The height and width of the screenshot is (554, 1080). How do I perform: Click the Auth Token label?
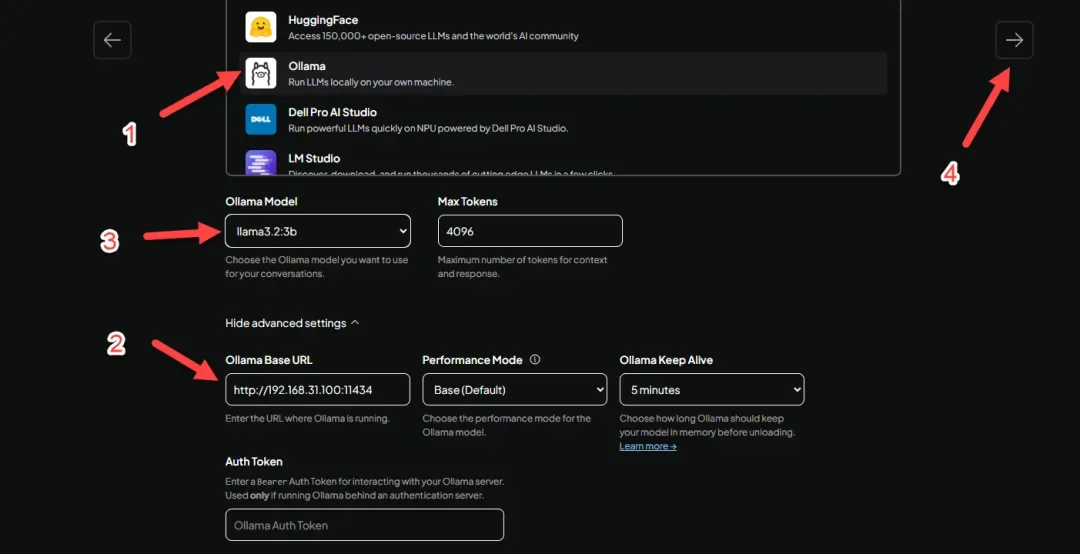pyautogui.click(x=253, y=462)
